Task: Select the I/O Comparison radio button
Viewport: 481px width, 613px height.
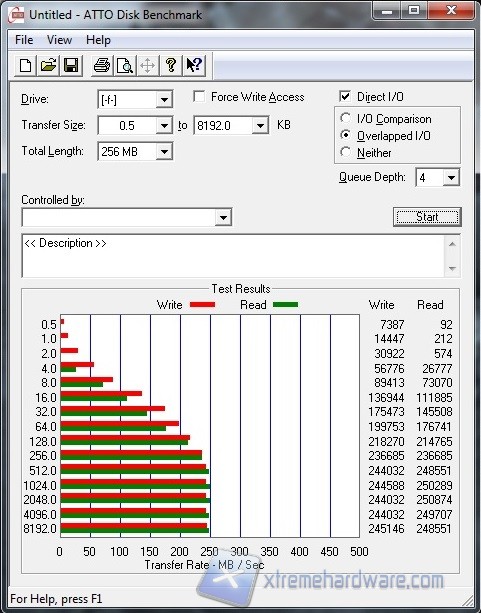Action: [x=345, y=118]
